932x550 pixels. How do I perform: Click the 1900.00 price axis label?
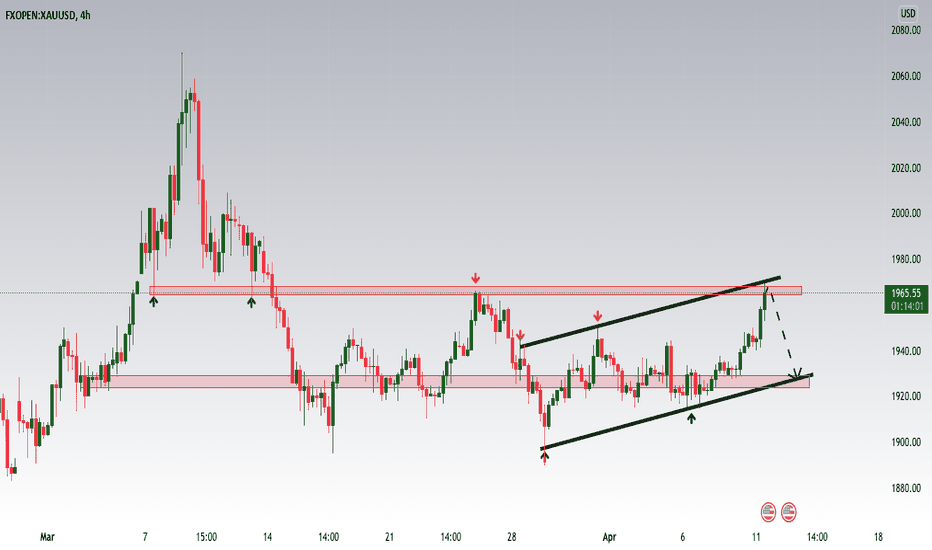click(x=906, y=442)
